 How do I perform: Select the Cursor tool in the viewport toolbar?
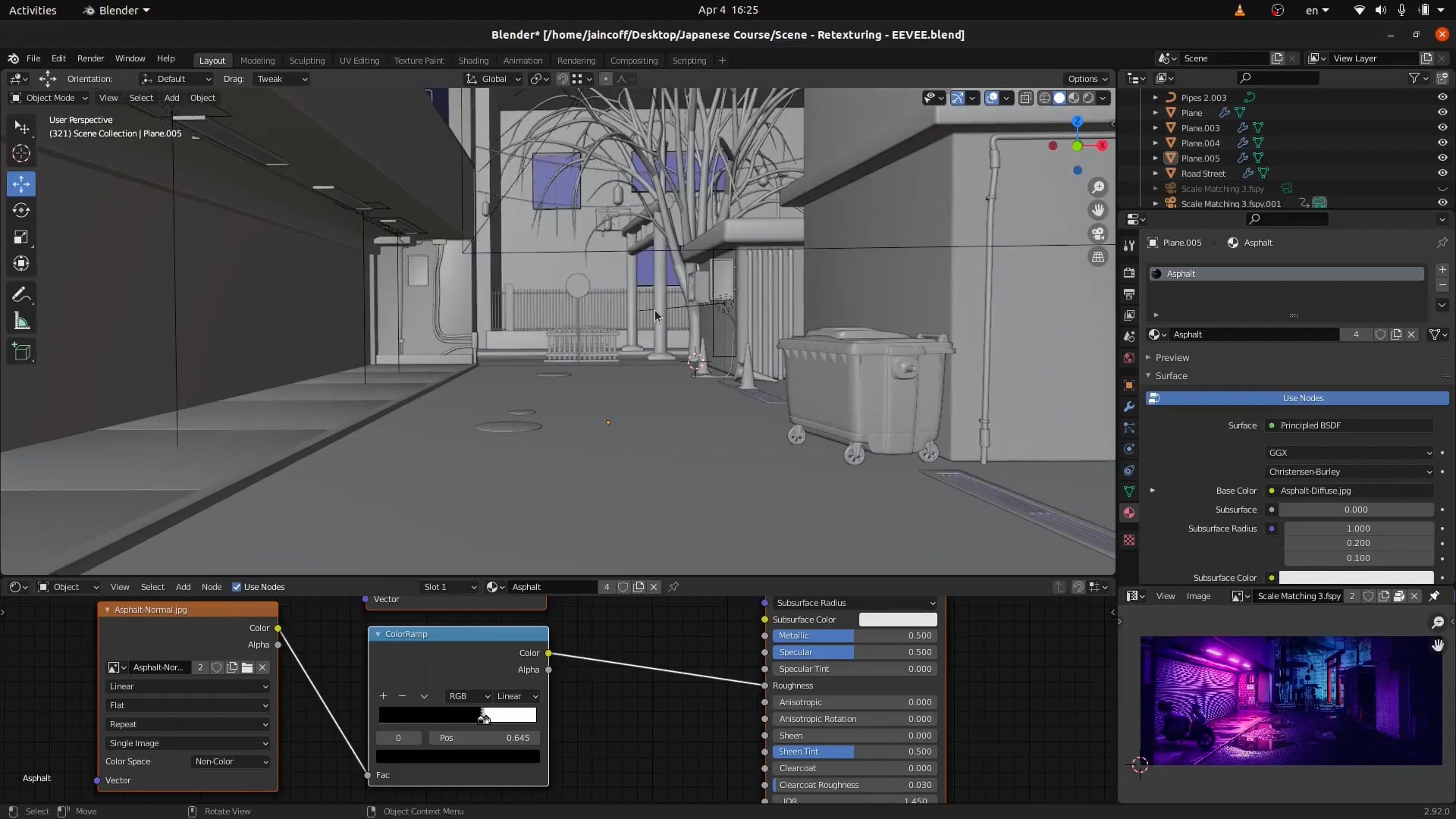tap(21, 153)
